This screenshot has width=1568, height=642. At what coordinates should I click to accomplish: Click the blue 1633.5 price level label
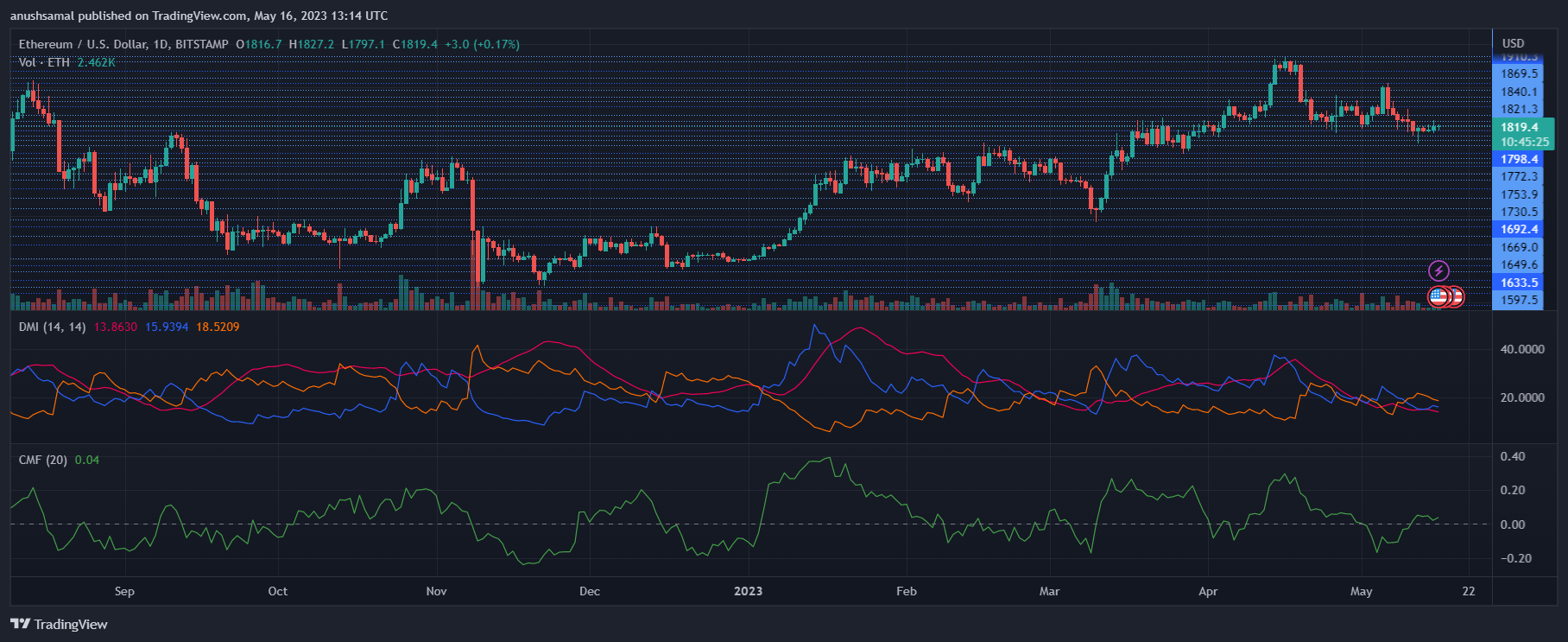[1519, 283]
